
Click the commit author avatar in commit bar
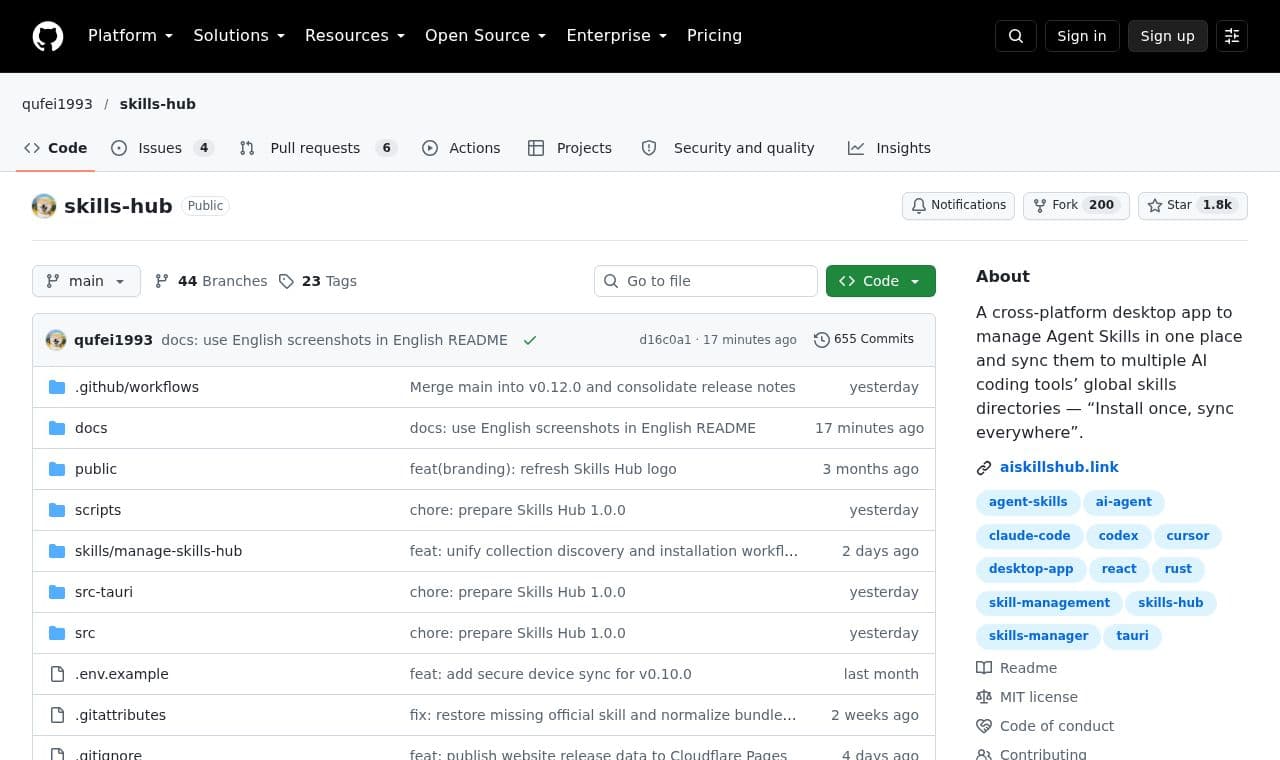56,340
